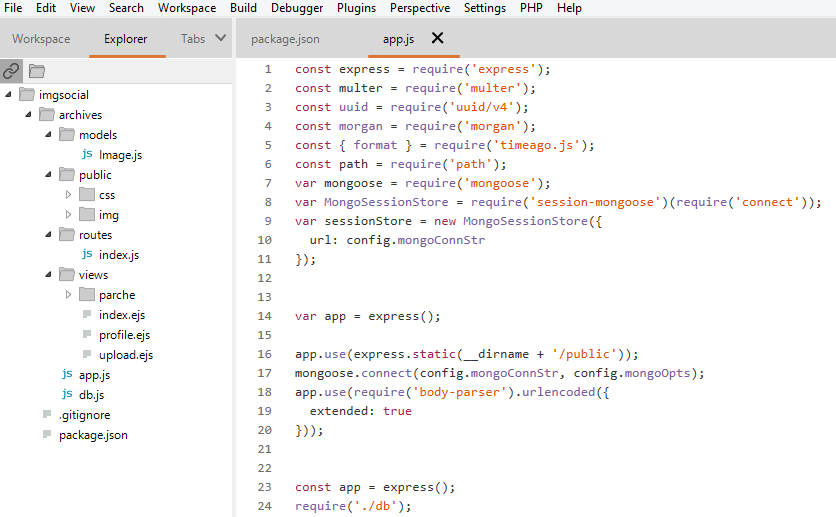This screenshot has height=517, width=836.
Task: Open the Debugger menu
Action: coord(297,8)
